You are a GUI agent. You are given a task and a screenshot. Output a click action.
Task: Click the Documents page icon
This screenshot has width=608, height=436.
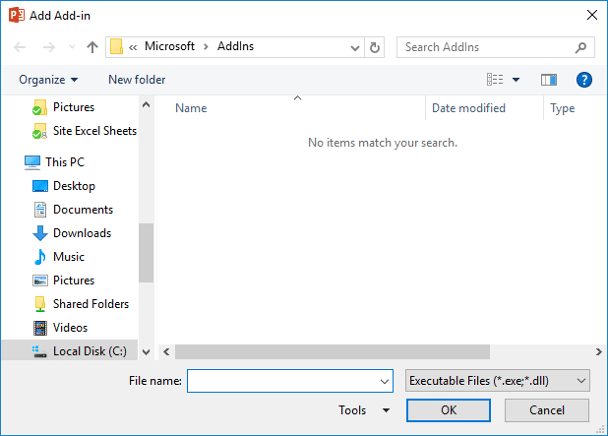40,210
